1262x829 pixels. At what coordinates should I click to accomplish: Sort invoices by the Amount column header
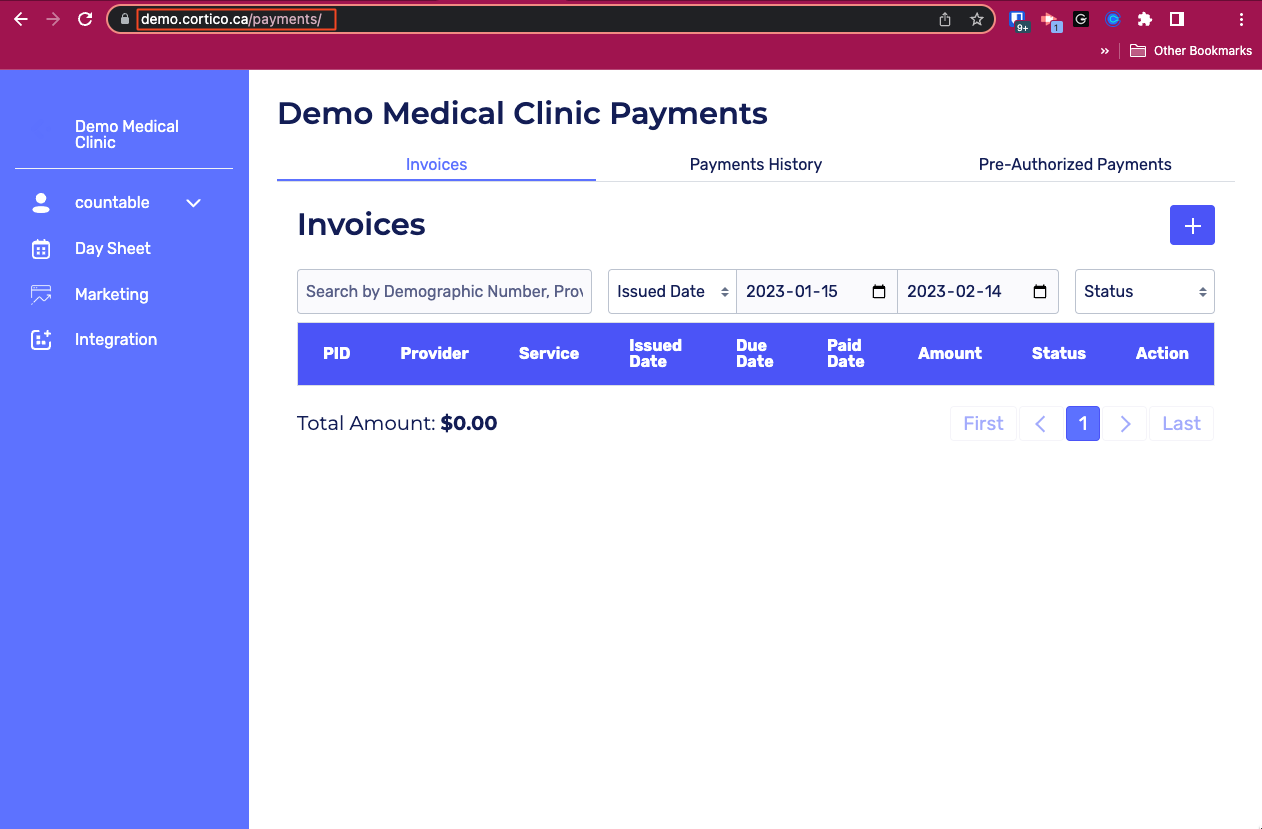pos(950,353)
